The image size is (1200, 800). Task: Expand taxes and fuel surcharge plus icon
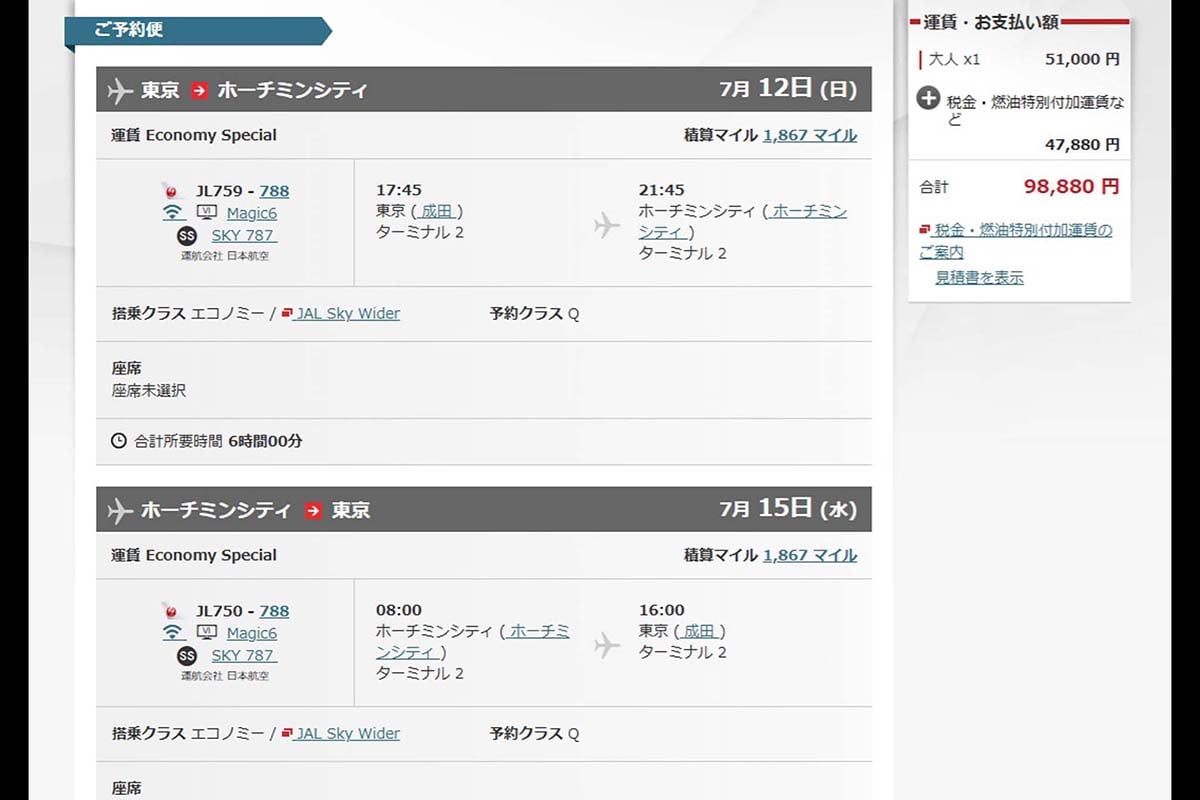pos(929,99)
